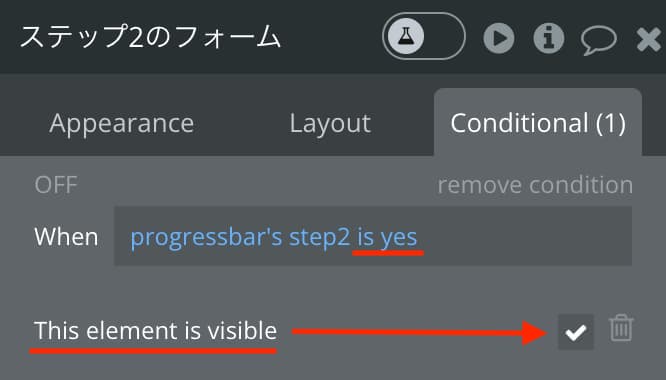Click the When label
The width and height of the screenshot is (666, 380).
pyautogui.click(x=66, y=236)
